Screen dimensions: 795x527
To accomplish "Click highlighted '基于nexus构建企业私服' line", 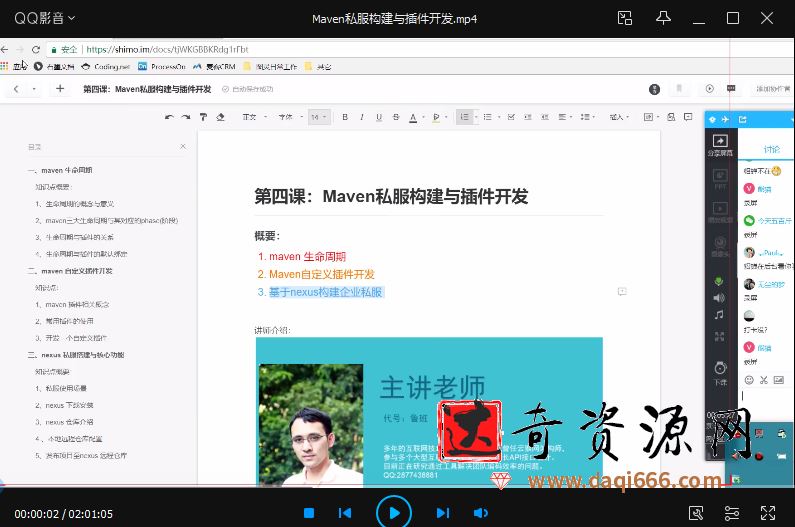I will tap(325, 292).
